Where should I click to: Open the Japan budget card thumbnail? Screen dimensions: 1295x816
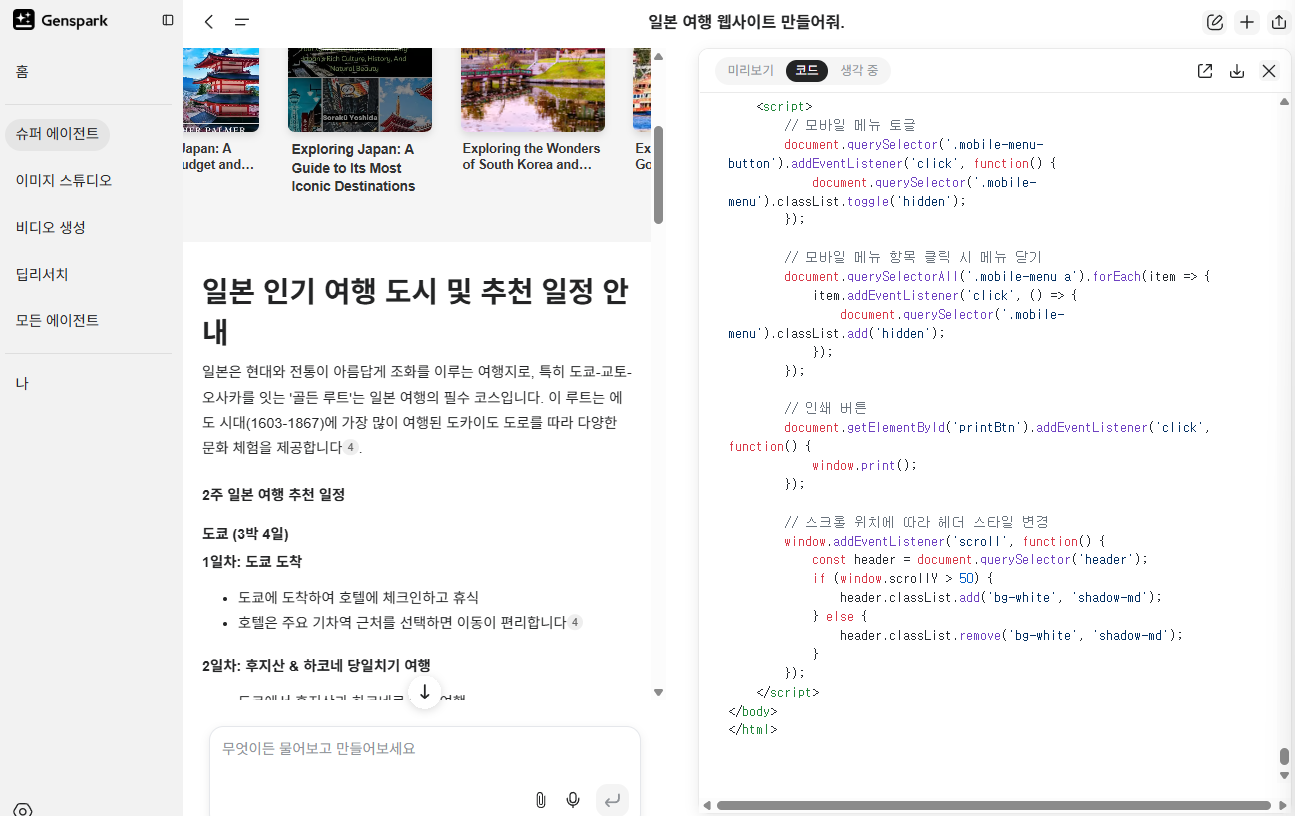click(x=221, y=90)
